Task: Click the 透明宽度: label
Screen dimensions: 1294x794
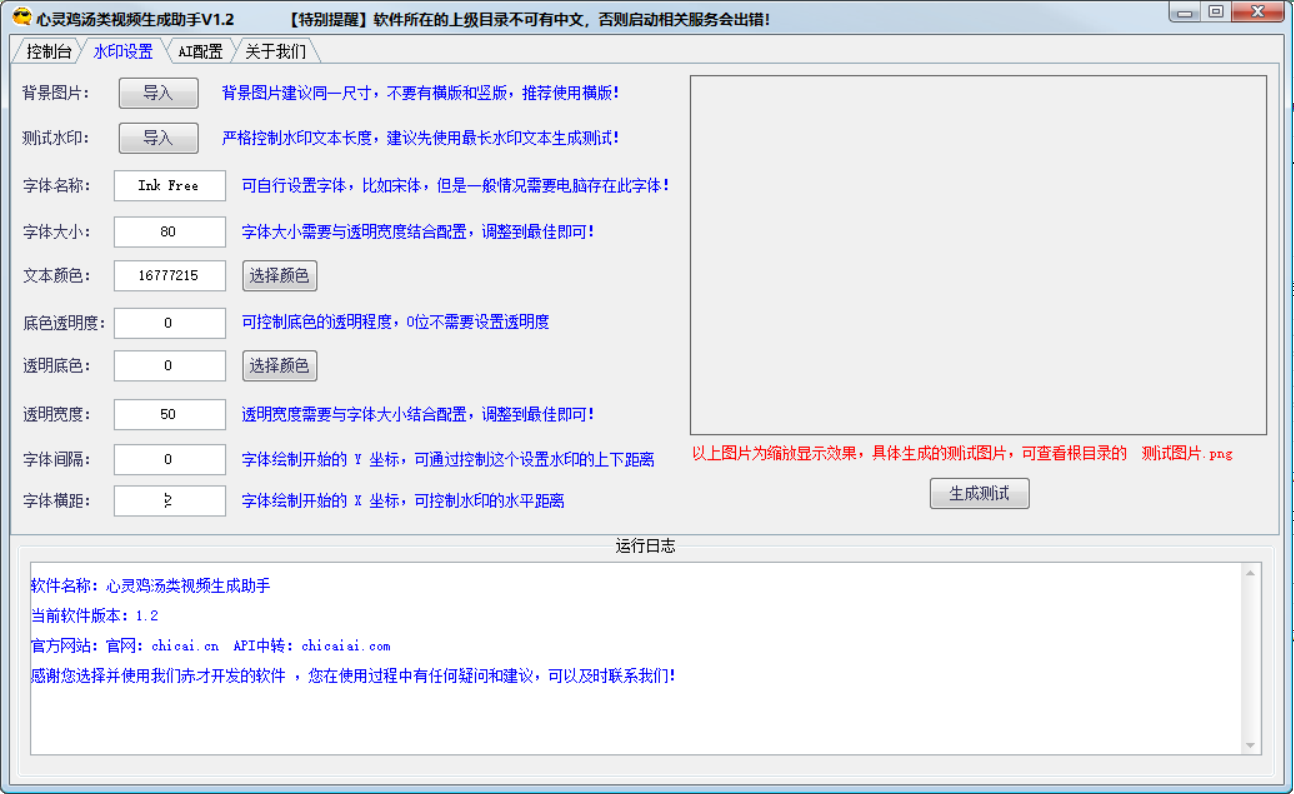Action: tap(57, 414)
